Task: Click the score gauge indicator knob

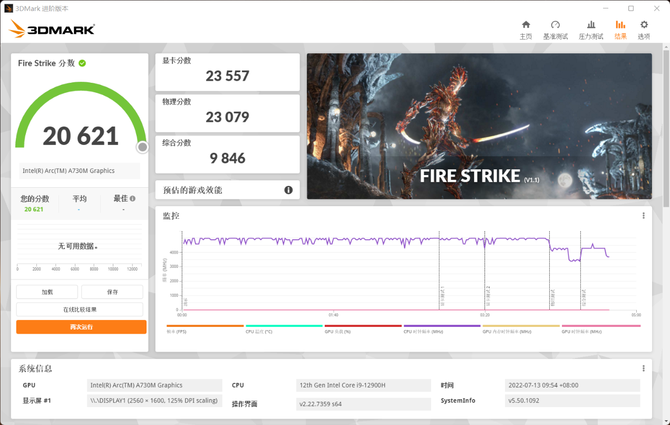Action: [142, 147]
